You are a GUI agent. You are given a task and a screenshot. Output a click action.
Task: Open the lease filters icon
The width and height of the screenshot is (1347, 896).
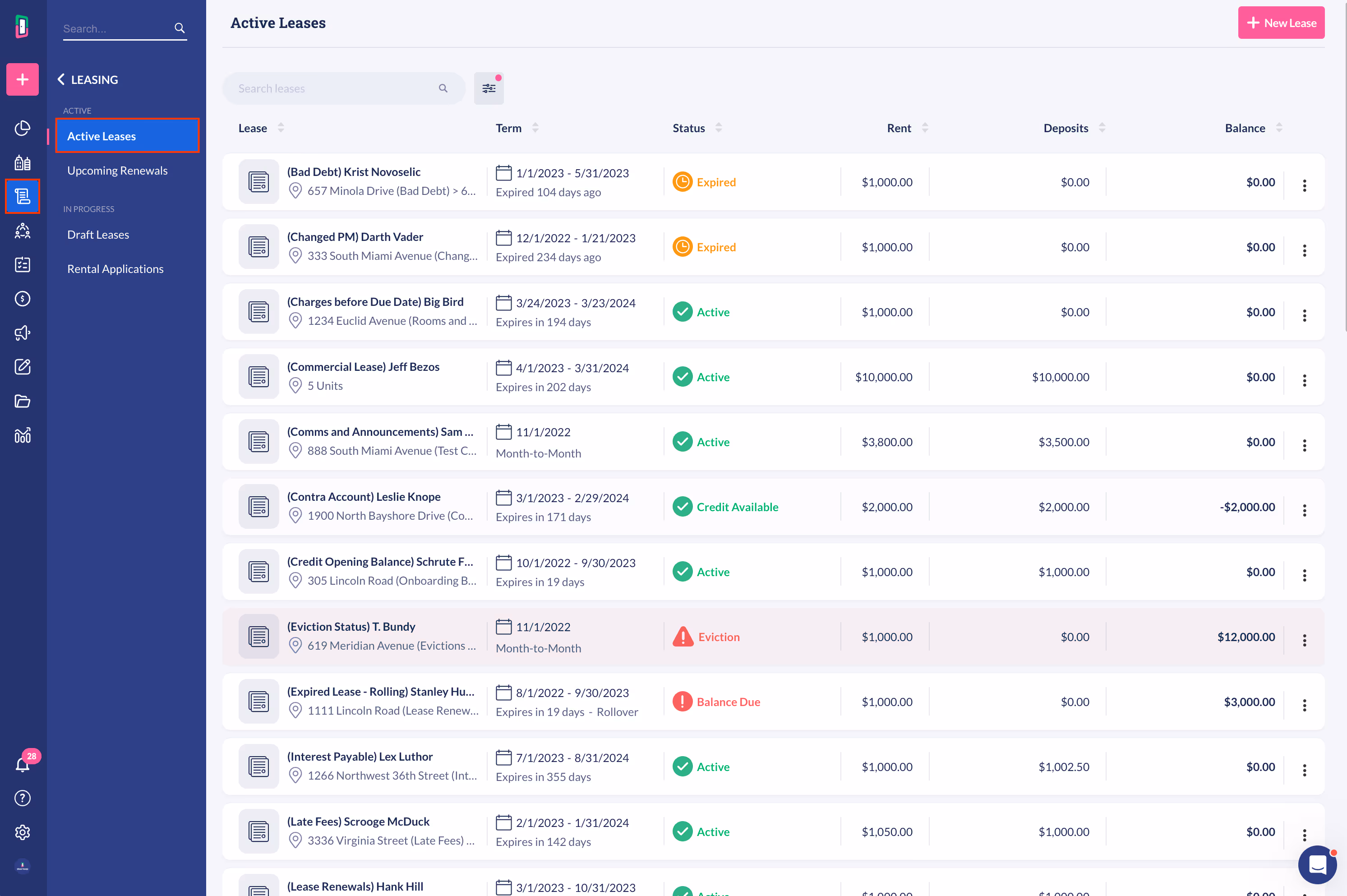[x=489, y=88]
